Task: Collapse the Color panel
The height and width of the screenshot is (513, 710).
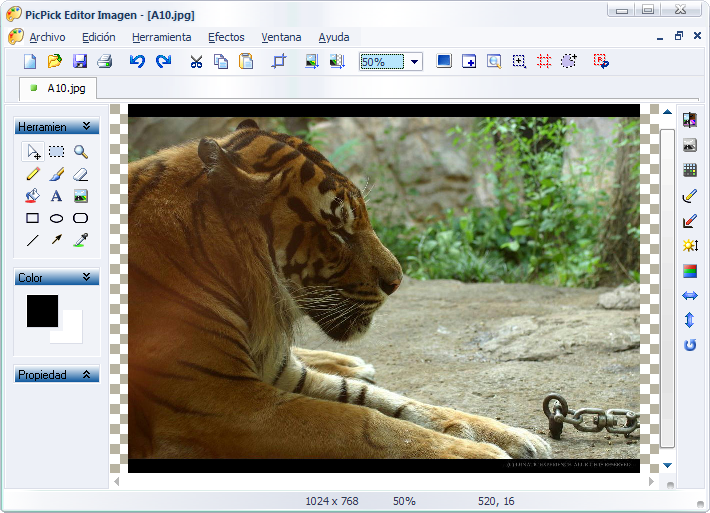Action: click(x=87, y=277)
